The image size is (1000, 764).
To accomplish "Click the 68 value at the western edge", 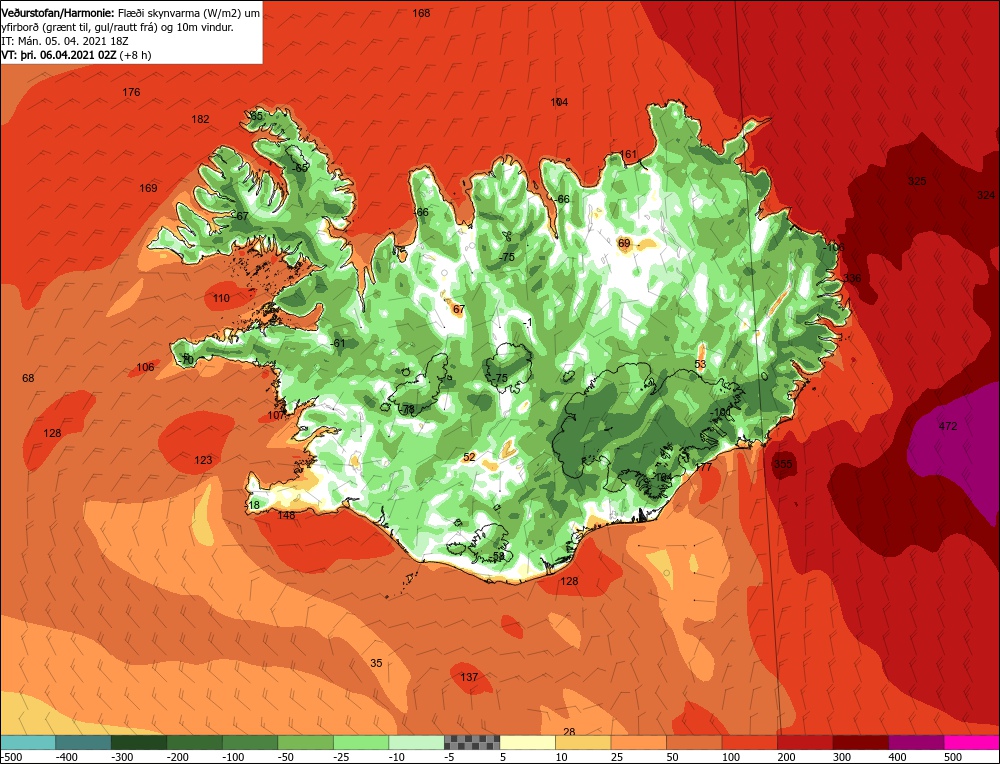I will coord(28,378).
